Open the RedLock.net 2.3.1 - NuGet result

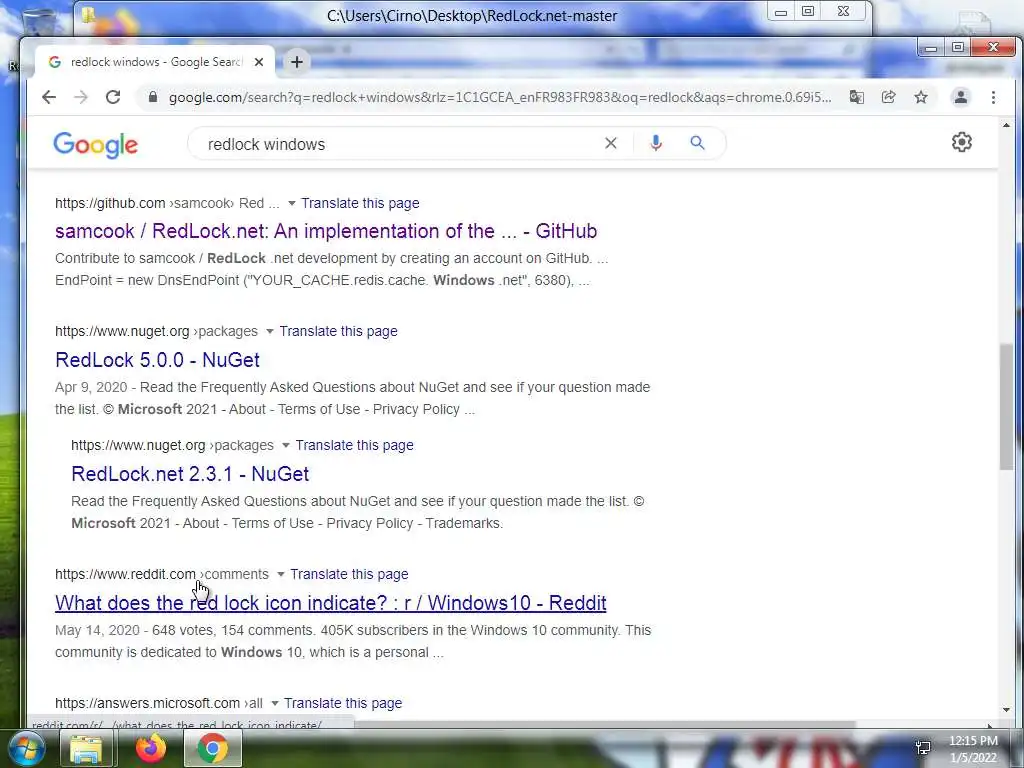(x=190, y=474)
